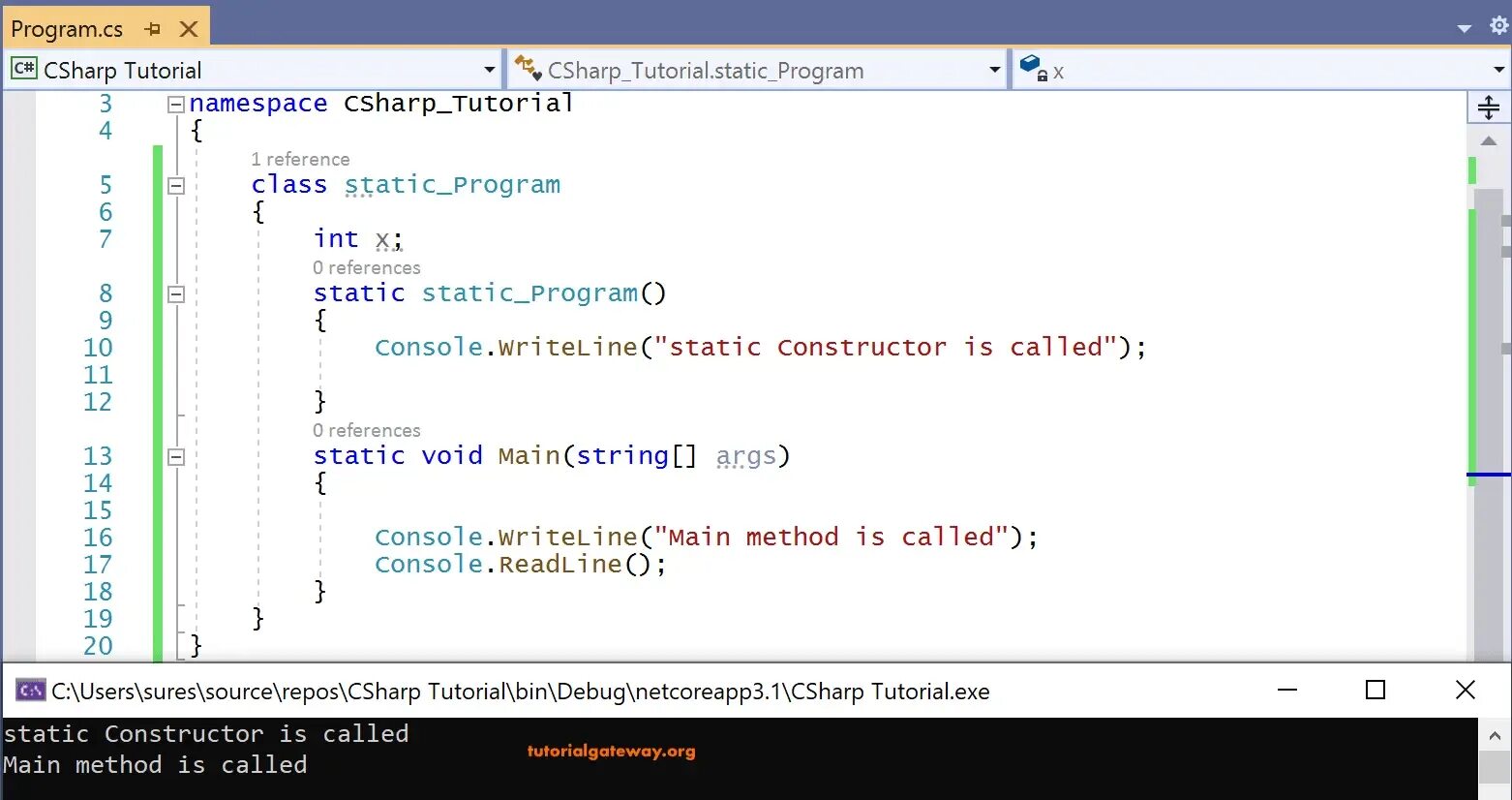
Task: Click the horizontal split editor icon
Action: tap(1488, 107)
